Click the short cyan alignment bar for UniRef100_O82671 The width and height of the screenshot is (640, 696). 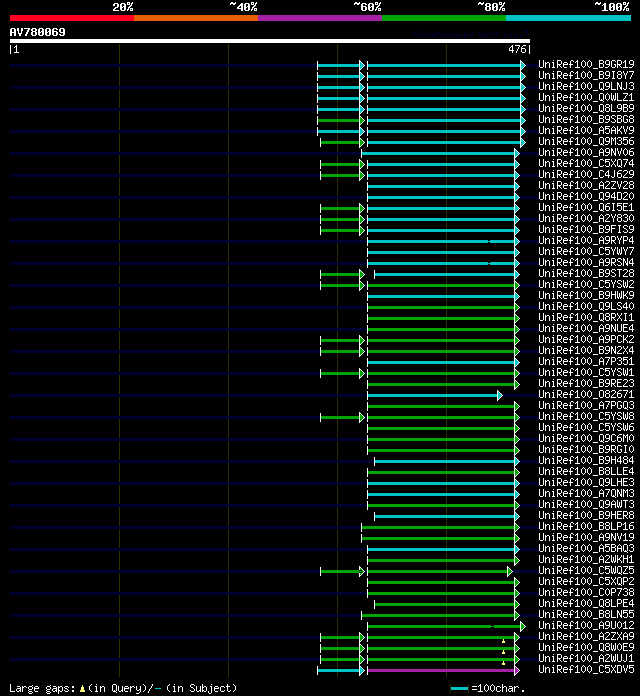[x=433, y=395]
